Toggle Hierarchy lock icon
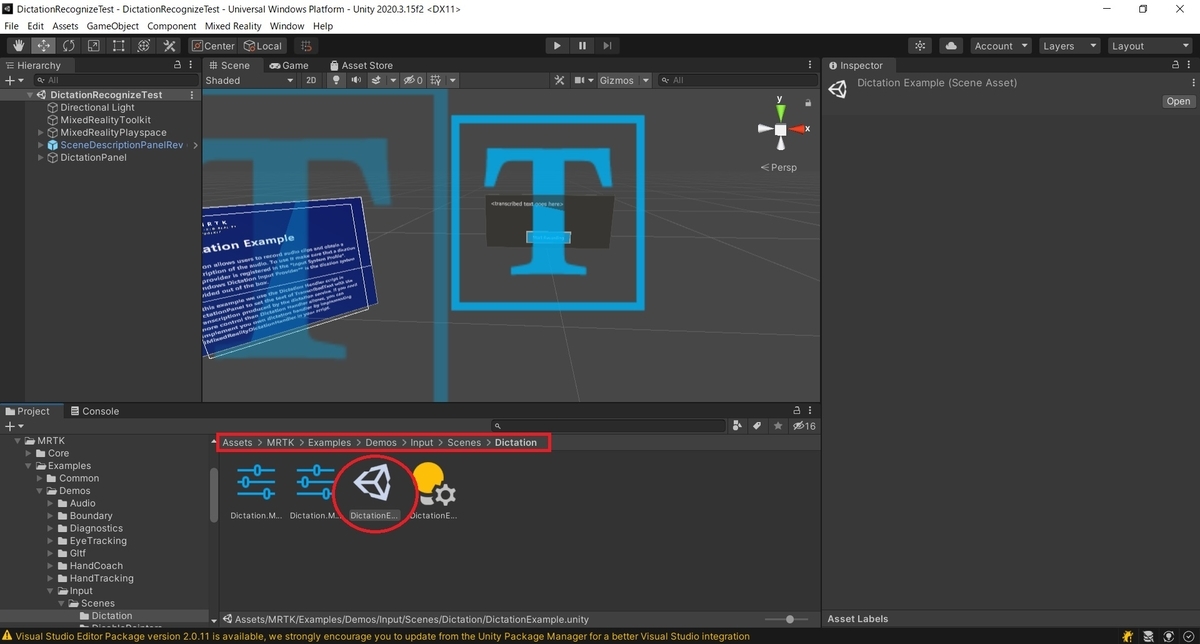 tap(177, 65)
